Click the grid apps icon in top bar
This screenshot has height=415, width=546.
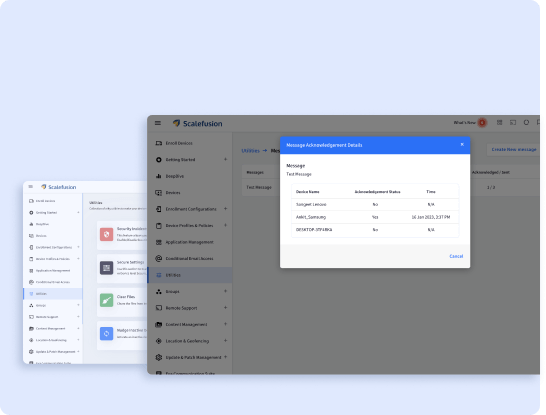pyautogui.click(x=499, y=123)
